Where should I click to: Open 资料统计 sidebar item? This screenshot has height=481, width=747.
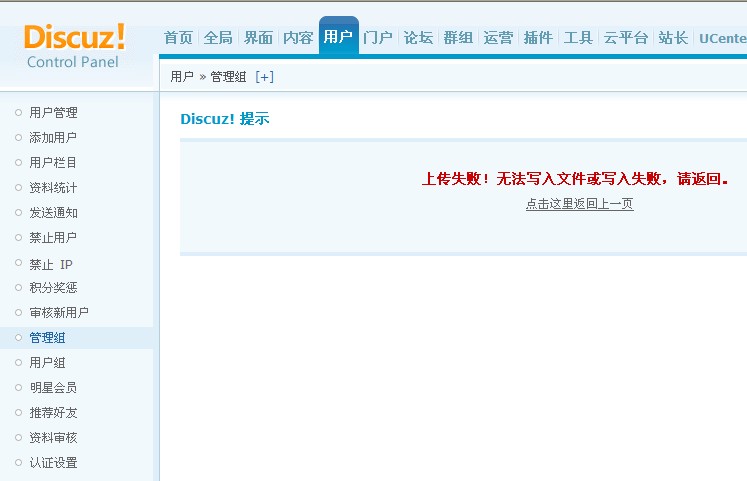pyautogui.click(x=53, y=188)
